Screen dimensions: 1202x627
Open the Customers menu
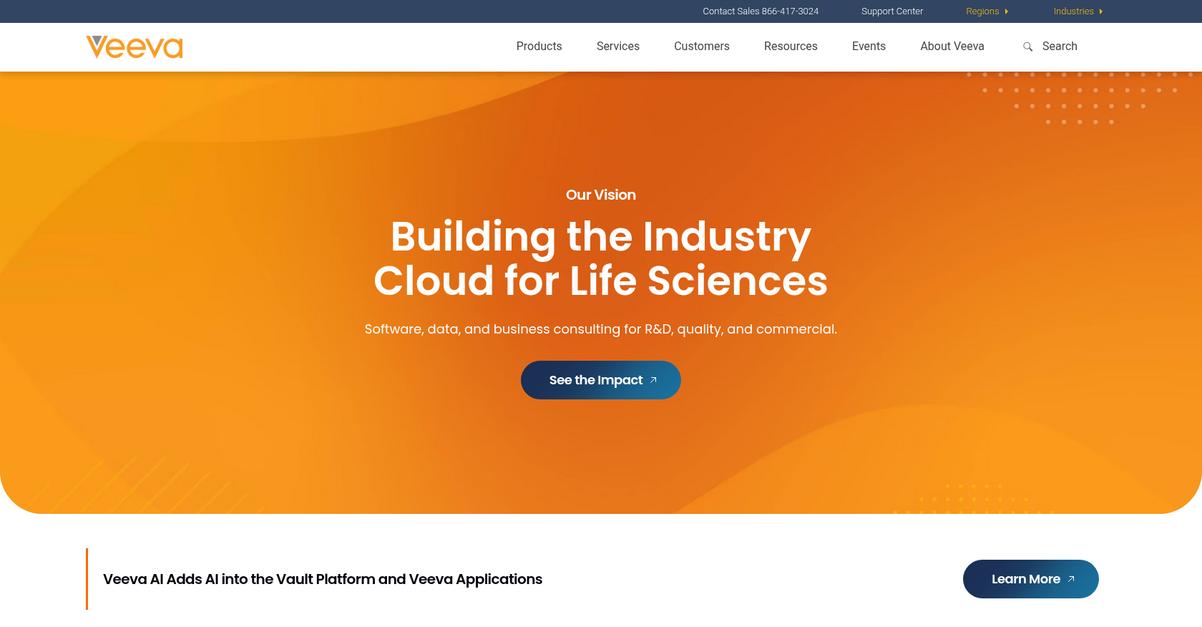(702, 46)
